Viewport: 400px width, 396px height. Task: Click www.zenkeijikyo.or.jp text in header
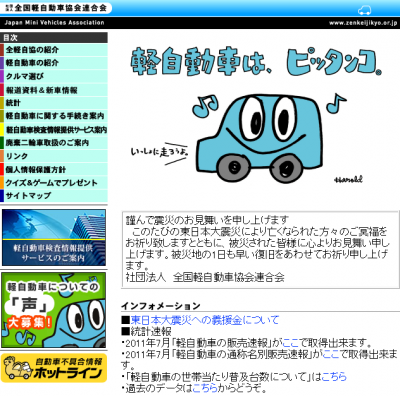tap(363, 23)
